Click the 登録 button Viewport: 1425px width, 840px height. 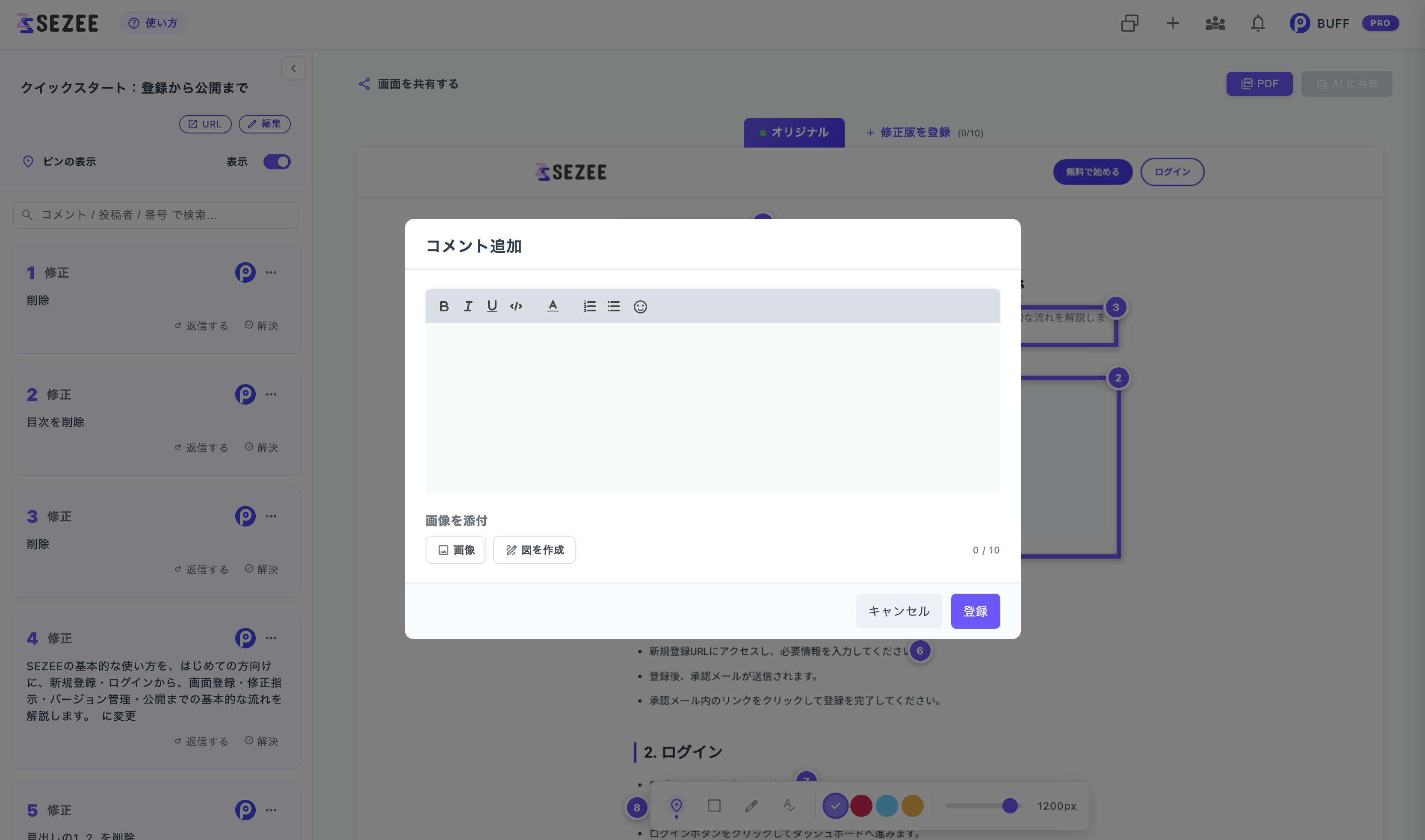pos(975,611)
